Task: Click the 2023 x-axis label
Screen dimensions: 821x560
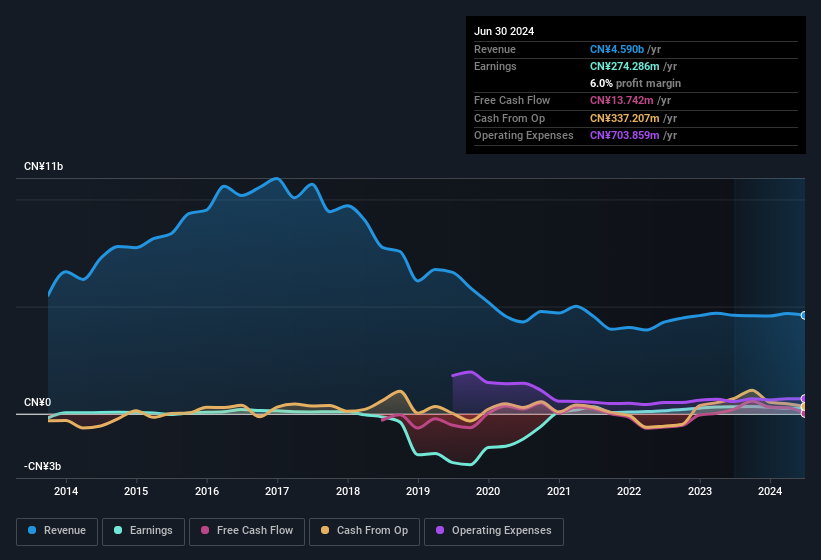Action: [x=700, y=491]
